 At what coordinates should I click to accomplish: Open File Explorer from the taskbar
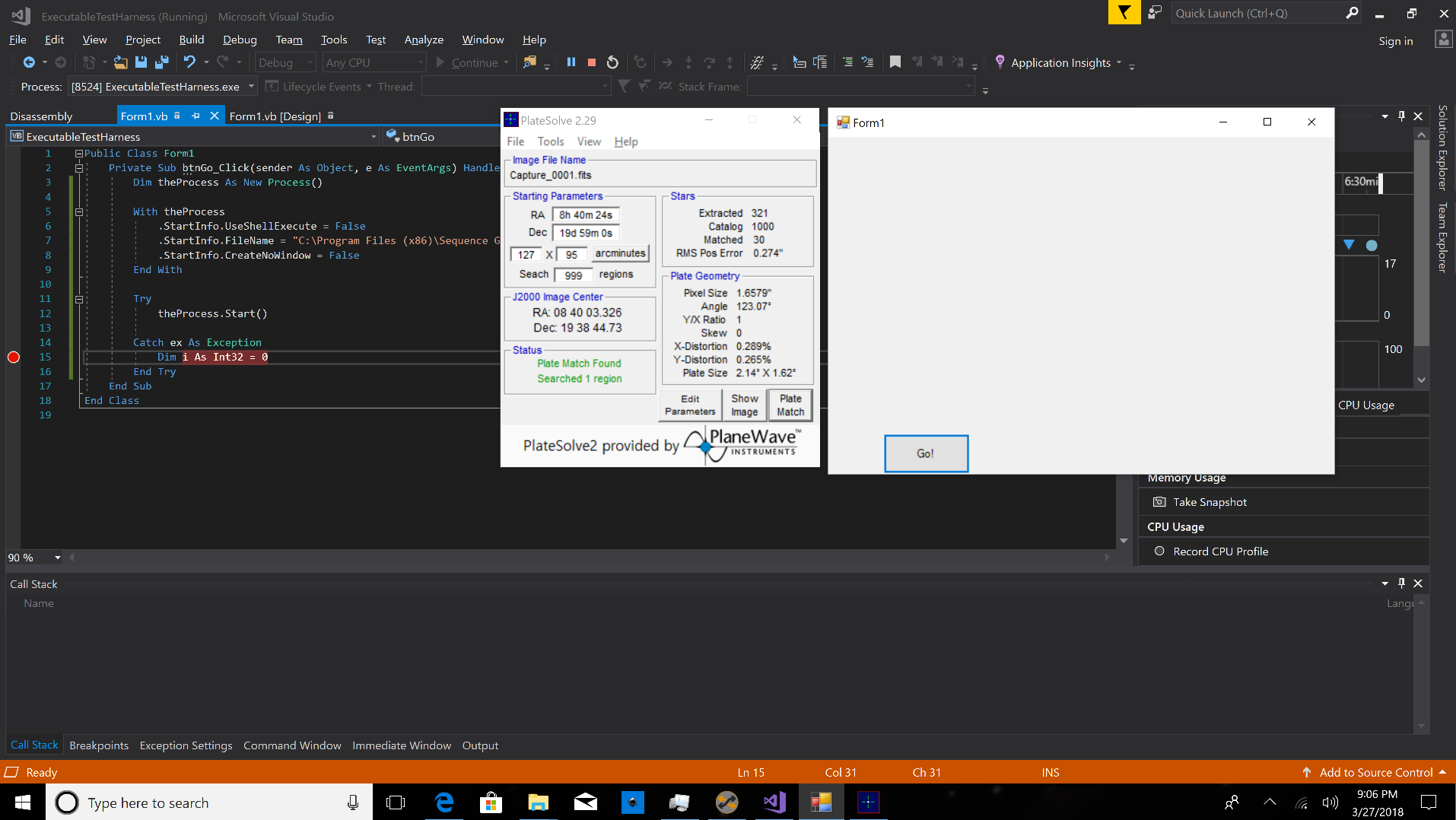point(538,803)
